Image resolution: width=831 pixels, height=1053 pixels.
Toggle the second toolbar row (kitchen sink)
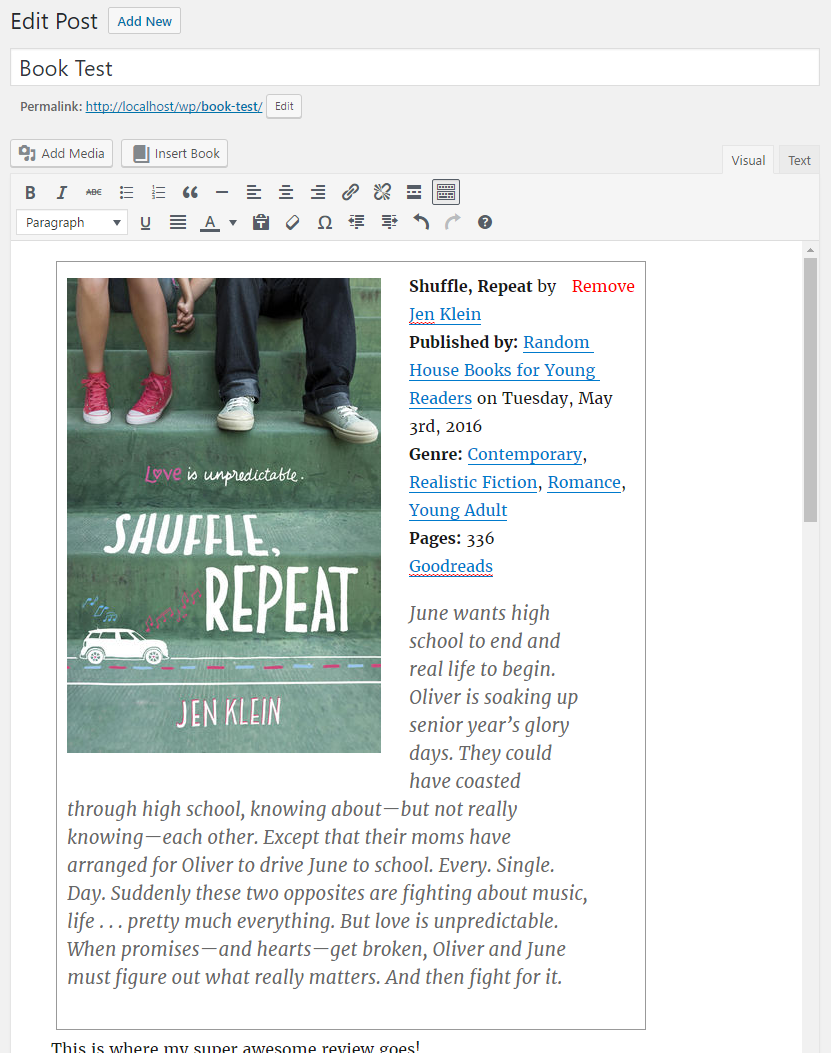pos(446,192)
